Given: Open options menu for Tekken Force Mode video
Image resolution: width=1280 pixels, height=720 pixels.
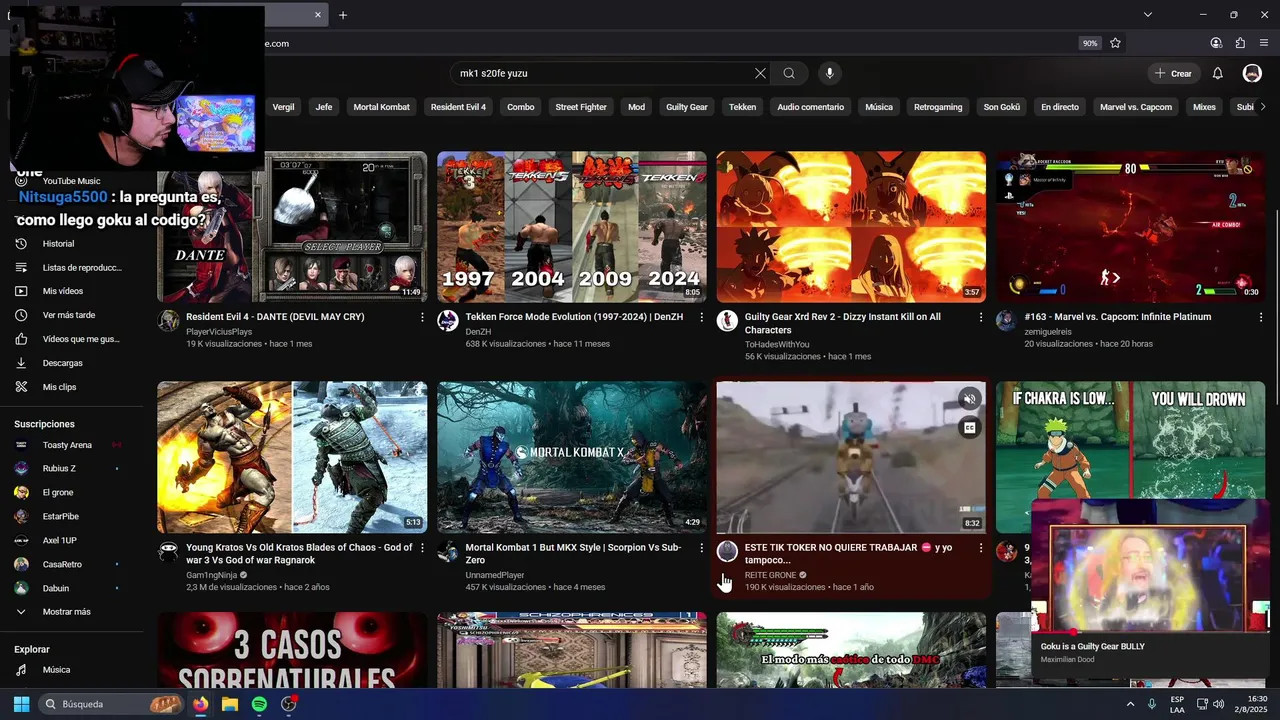Looking at the screenshot, I should tap(701, 317).
